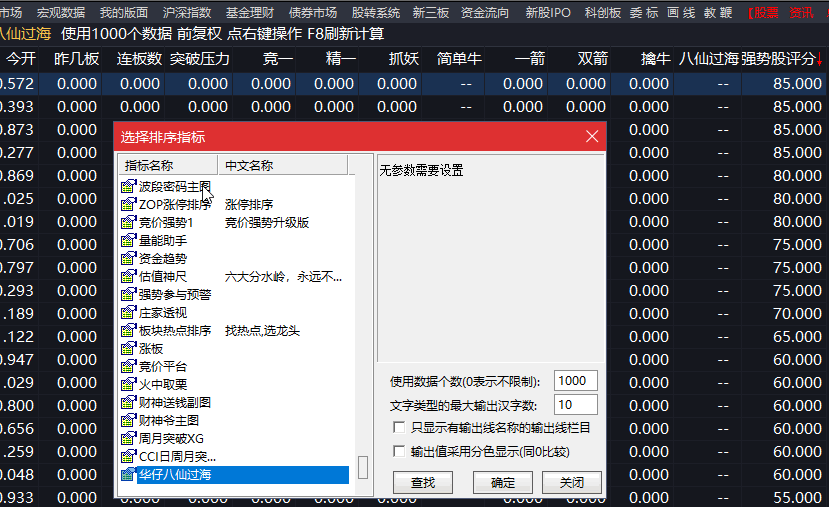Click the indicator list scrollbar thumb
The height and width of the screenshot is (507, 829).
pos(363,467)
